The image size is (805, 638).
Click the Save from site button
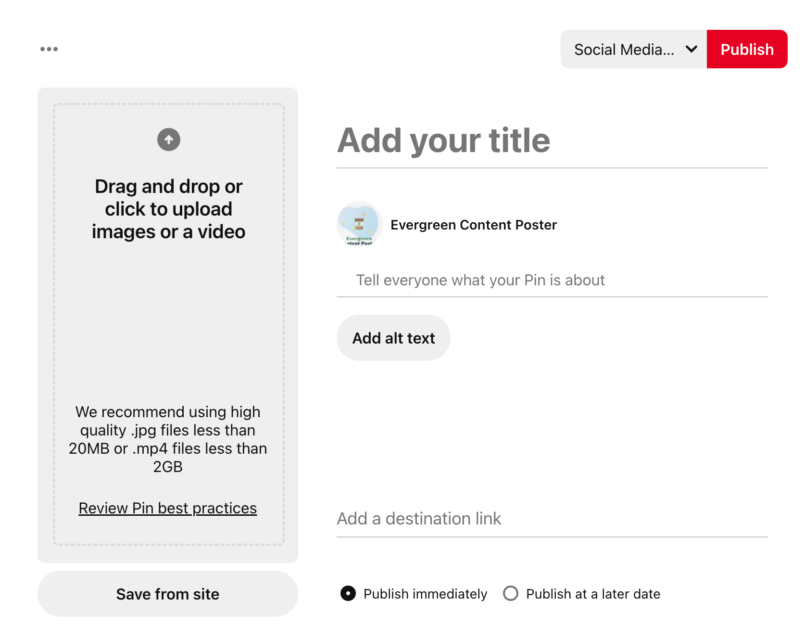[x=168, y=594]
